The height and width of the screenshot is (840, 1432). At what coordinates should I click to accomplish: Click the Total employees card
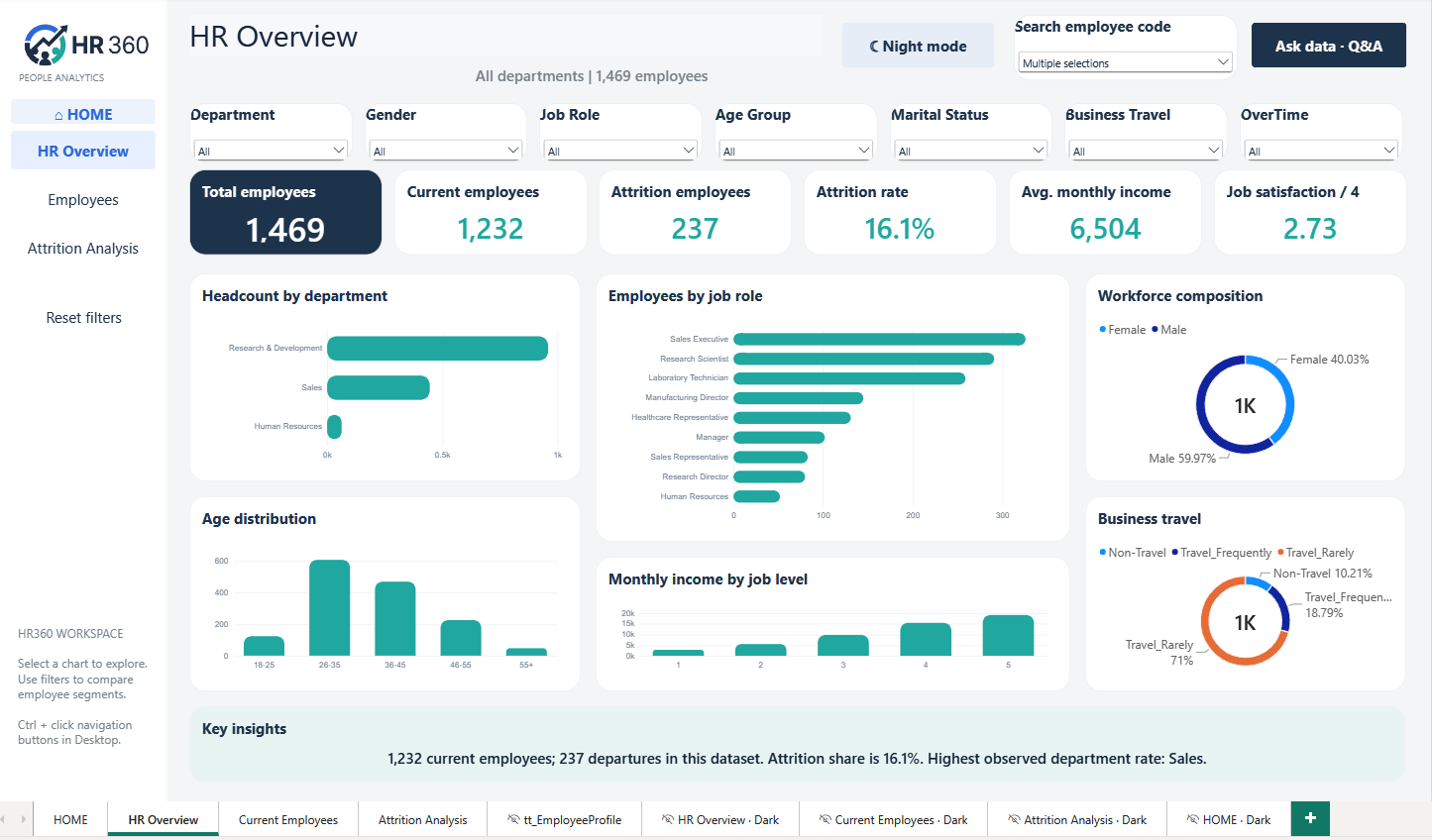point(285,212)
